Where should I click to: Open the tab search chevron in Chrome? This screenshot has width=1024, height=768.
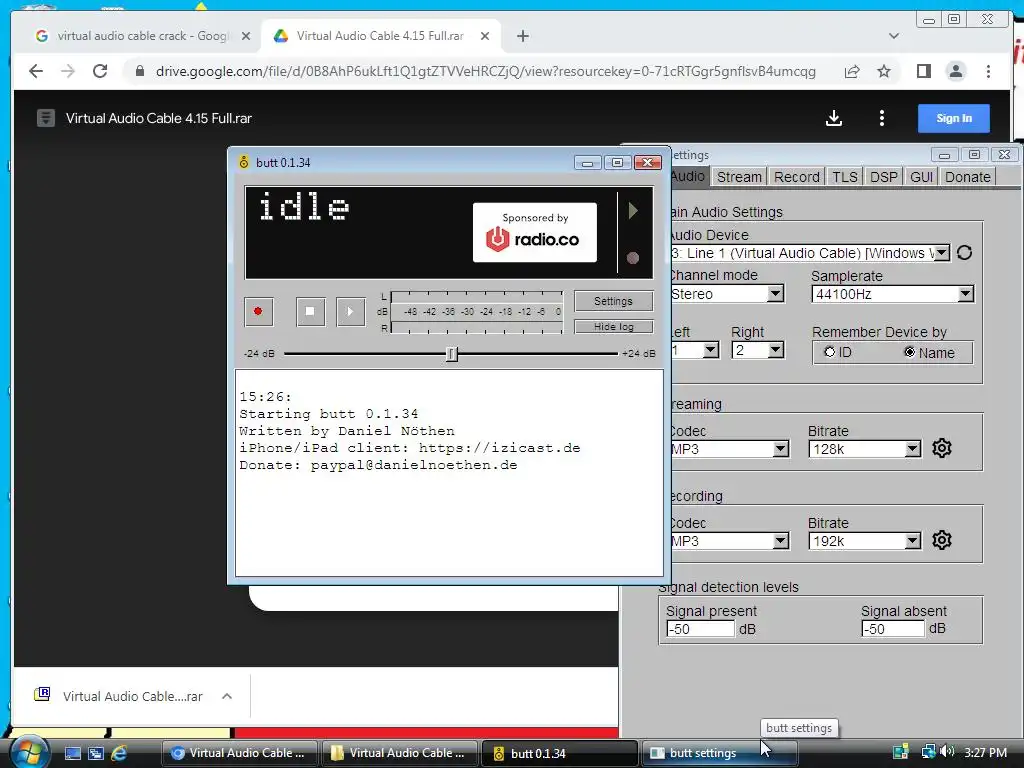coord(893,36)
